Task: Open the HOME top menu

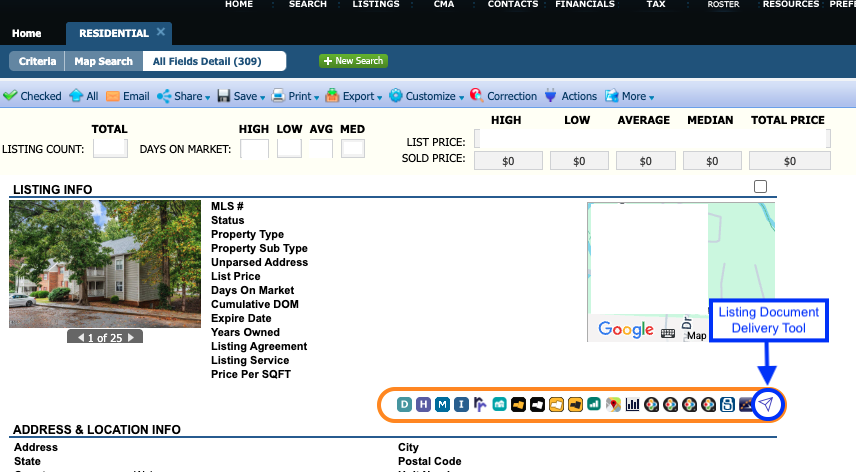Action: pyautogui.click(x=239, y=4)
